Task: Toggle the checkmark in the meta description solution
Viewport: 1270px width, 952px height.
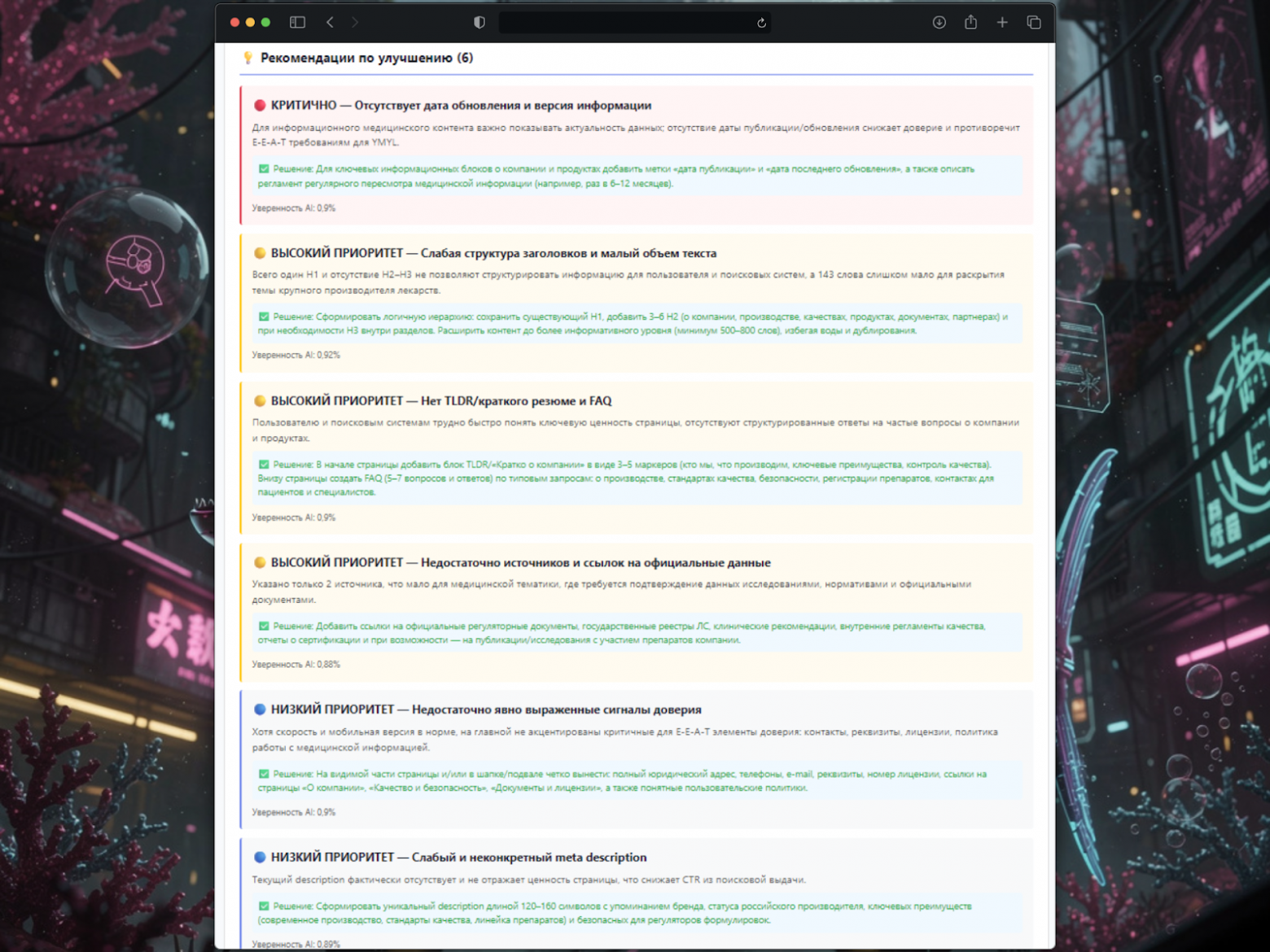Action: pos(263,906)
